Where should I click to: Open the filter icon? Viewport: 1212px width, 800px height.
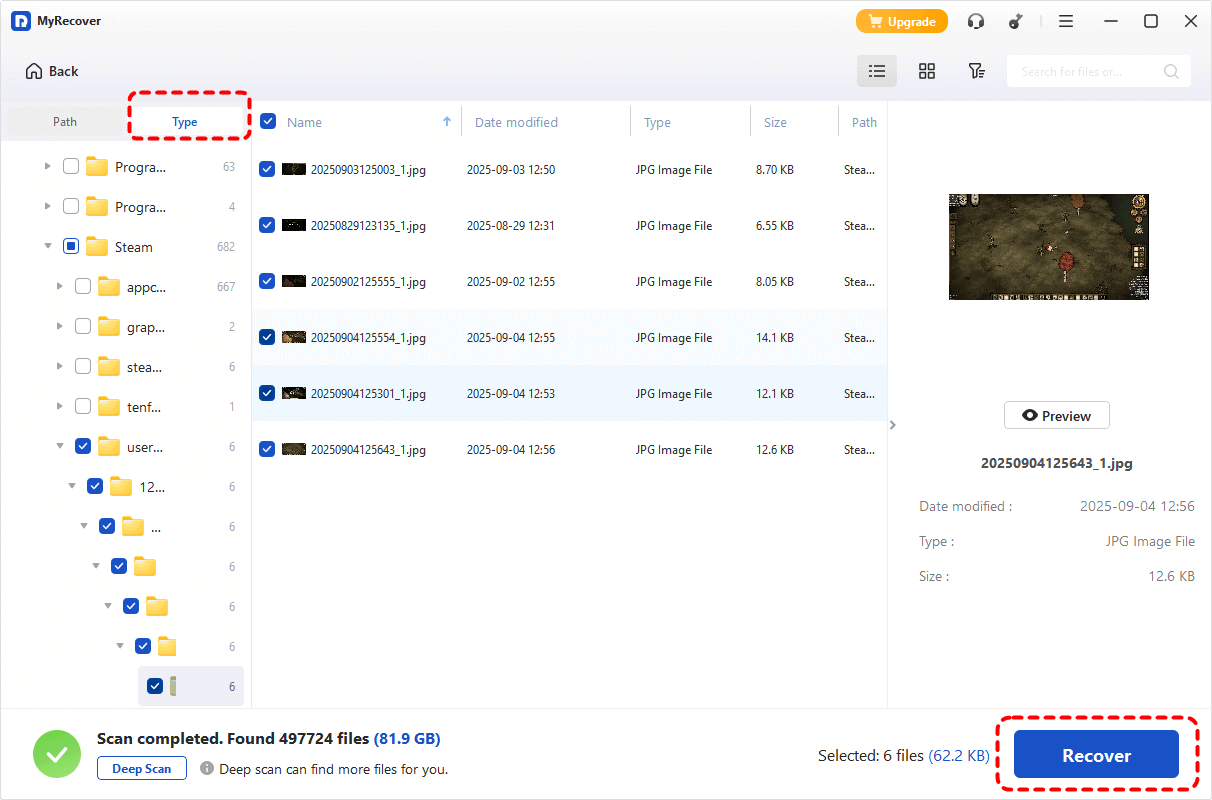pos(977,71)
